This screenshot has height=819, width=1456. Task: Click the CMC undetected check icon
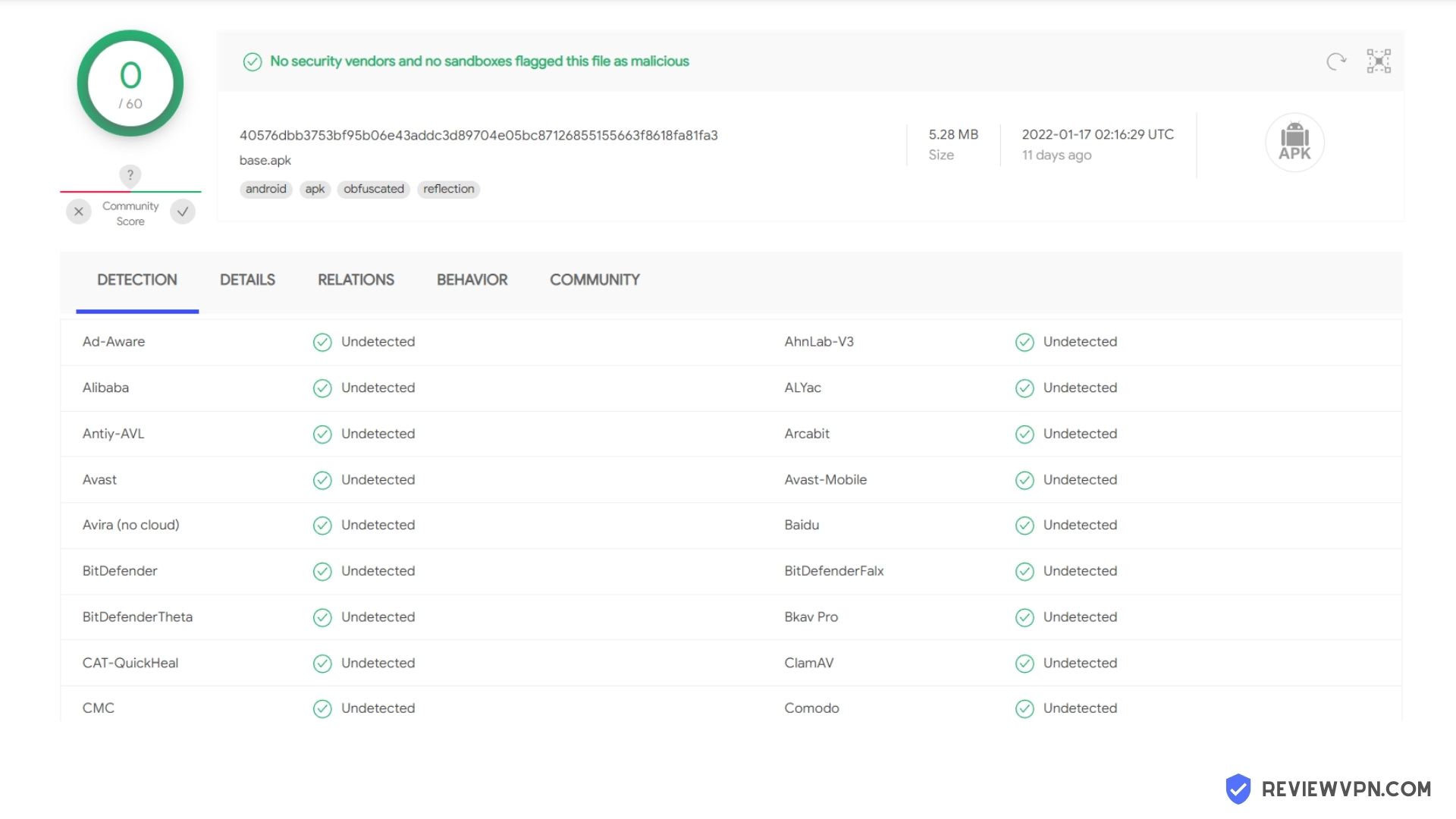[x=322, y=708]
